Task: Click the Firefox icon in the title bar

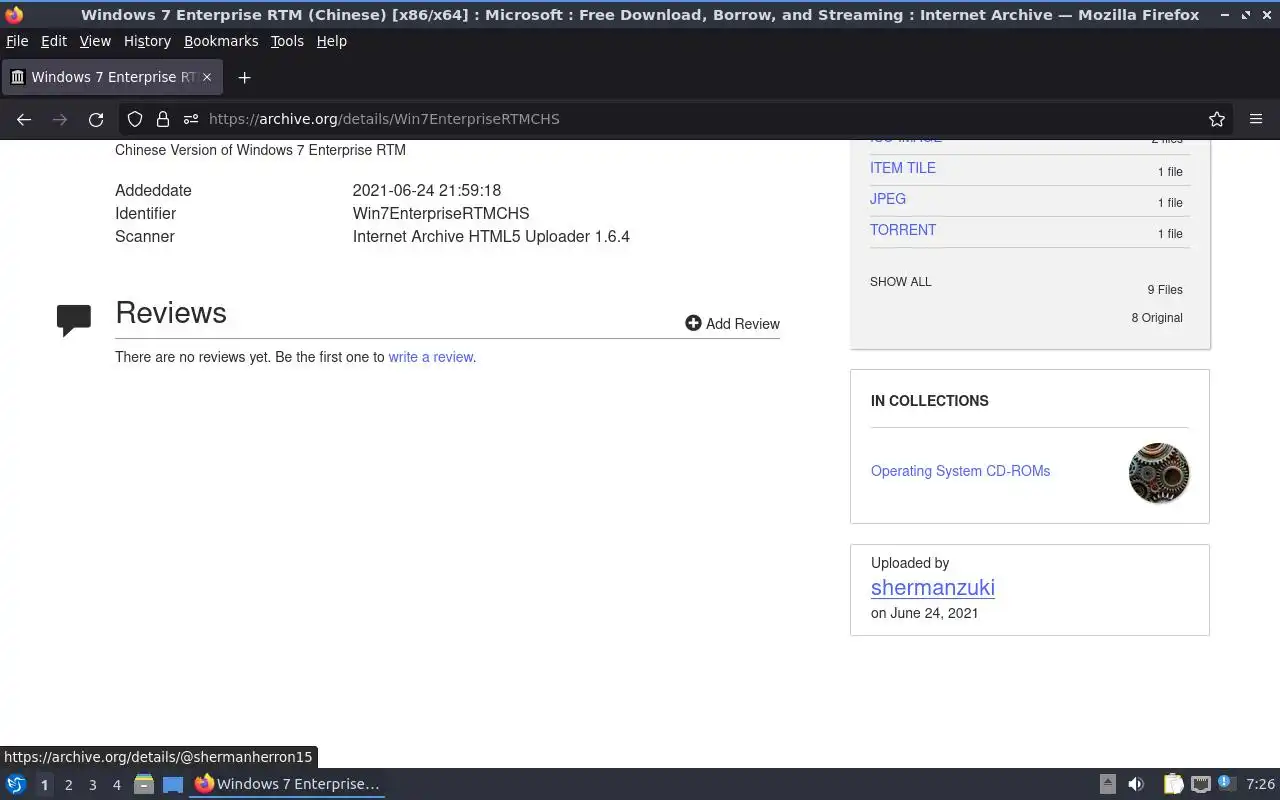Action: [14, 14]
